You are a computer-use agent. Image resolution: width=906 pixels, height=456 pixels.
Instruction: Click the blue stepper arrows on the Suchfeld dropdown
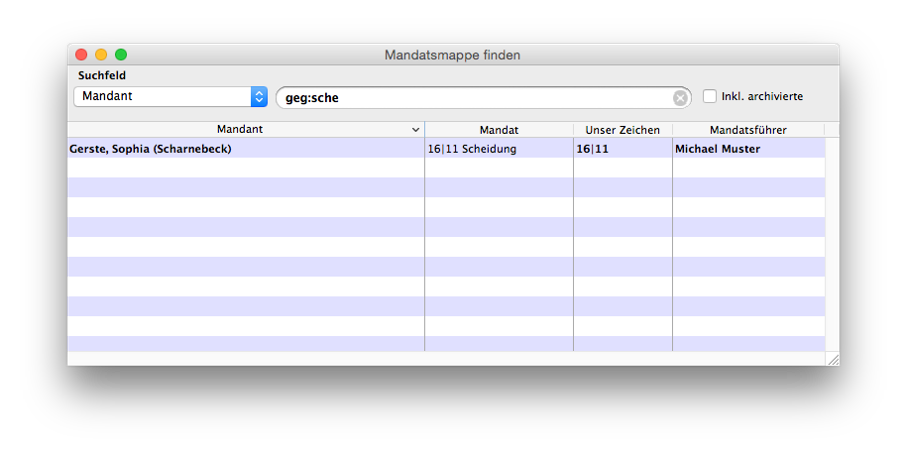pos(259,97)
